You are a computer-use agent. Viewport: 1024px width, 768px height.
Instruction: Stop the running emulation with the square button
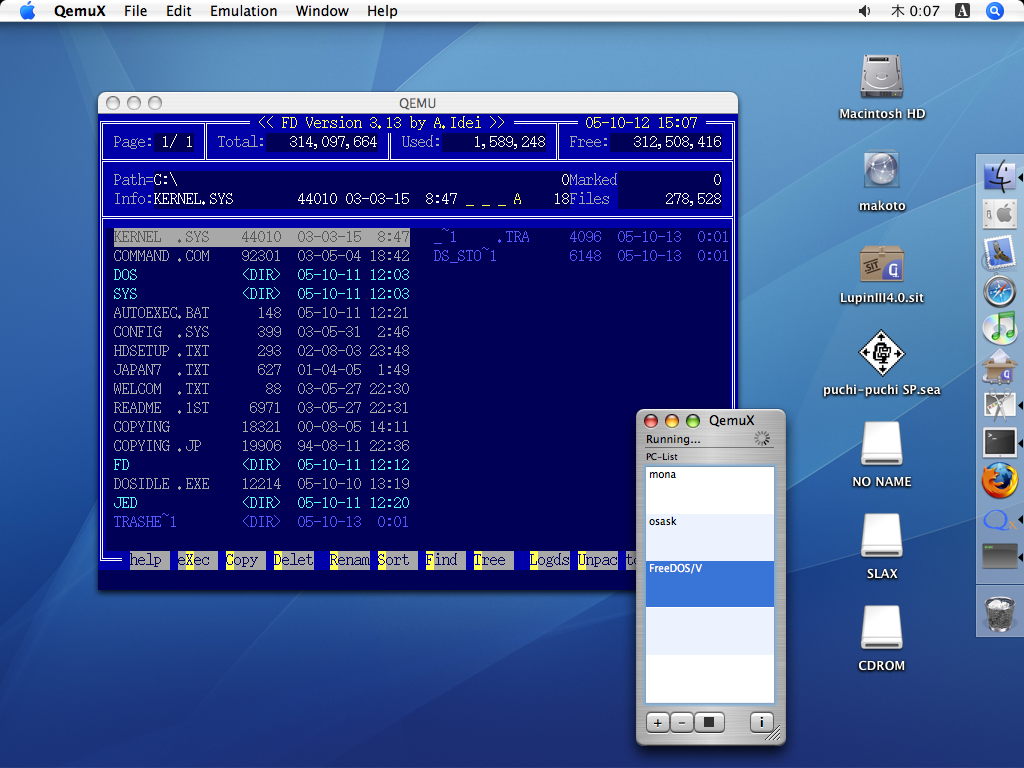coord(709,722)
